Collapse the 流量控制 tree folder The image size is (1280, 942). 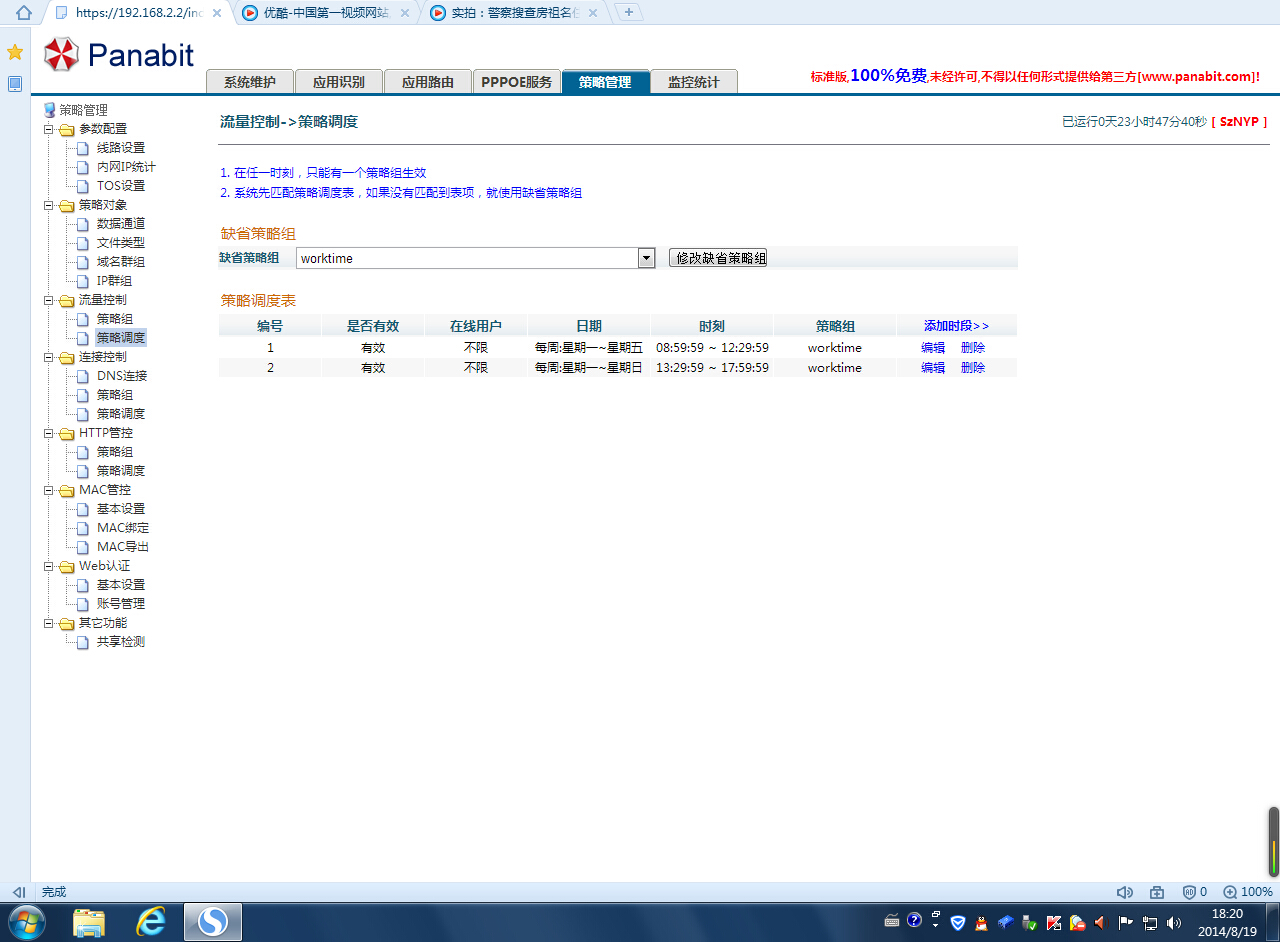[48, 300]
